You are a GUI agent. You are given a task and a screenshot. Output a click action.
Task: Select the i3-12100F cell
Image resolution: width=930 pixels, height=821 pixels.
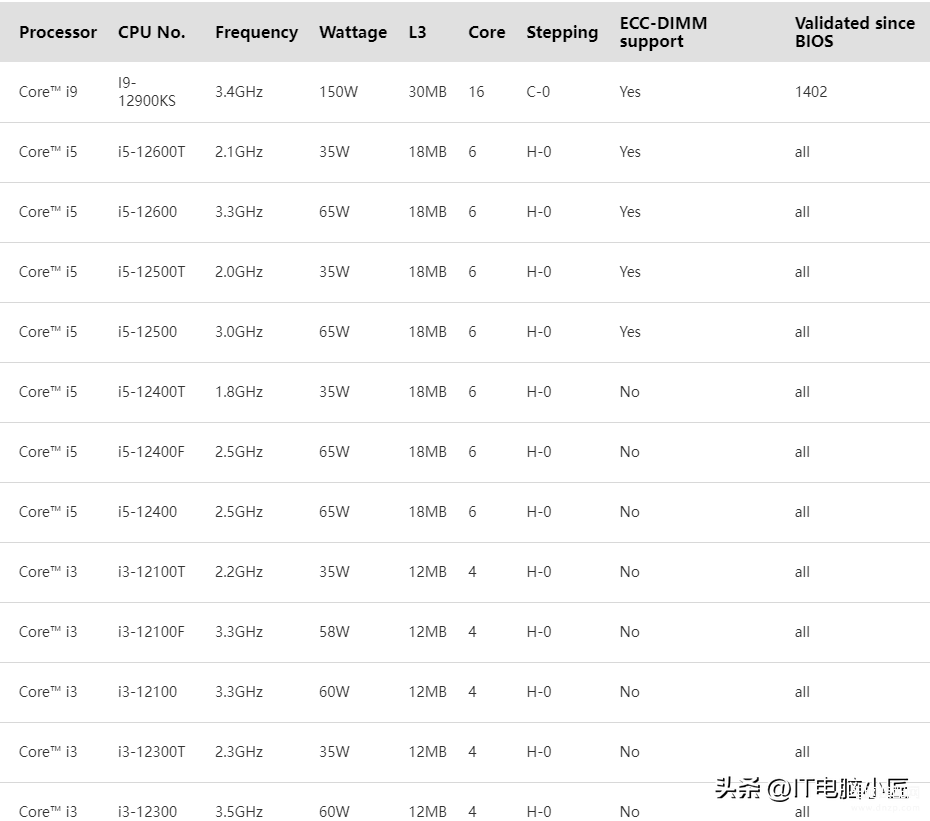[x=151, y=631]
